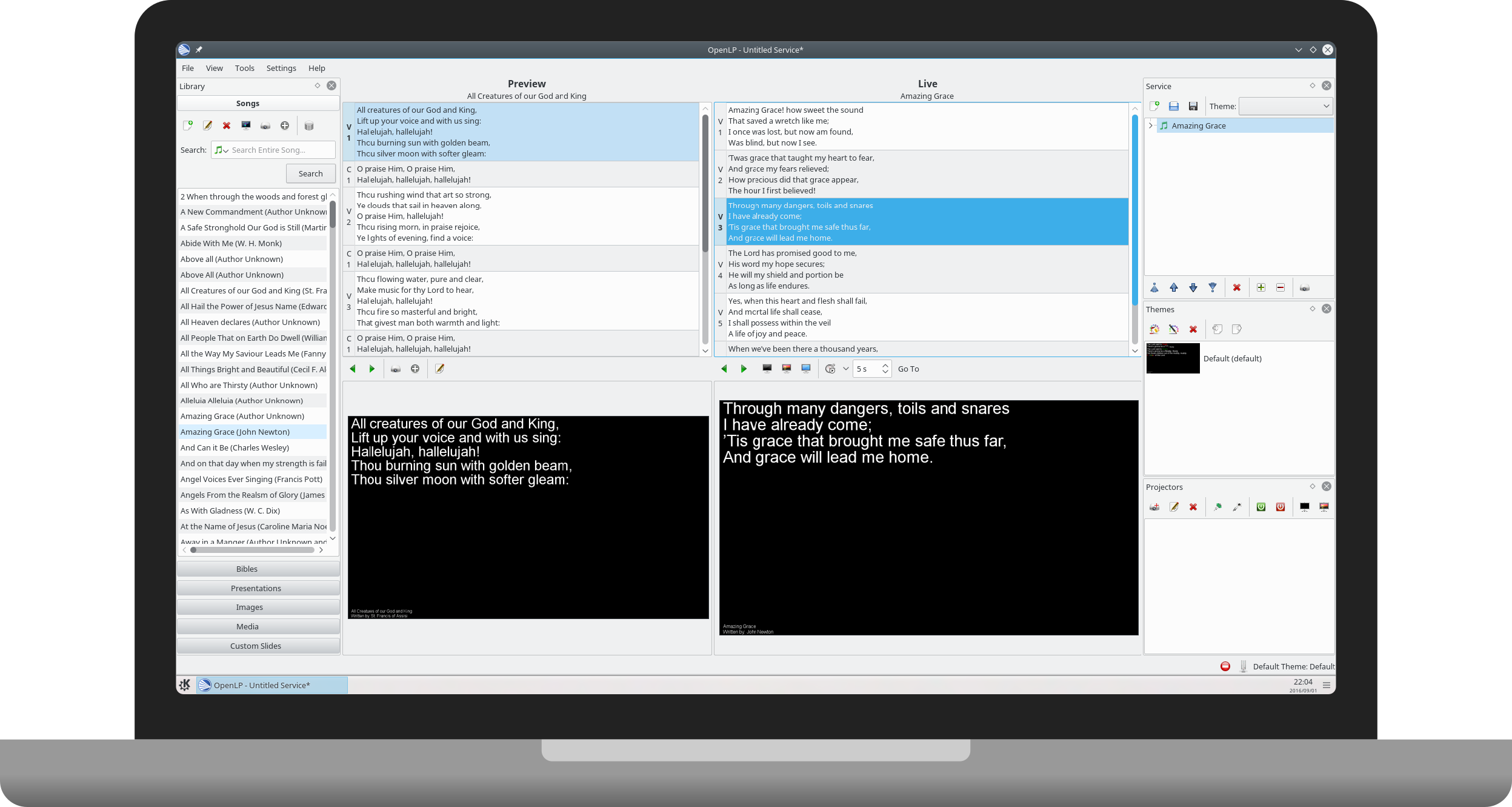The height and width of the screenshot is (807, 1512).
Task: Send the previewed song to Live
Action: click(x=396, y=369)
